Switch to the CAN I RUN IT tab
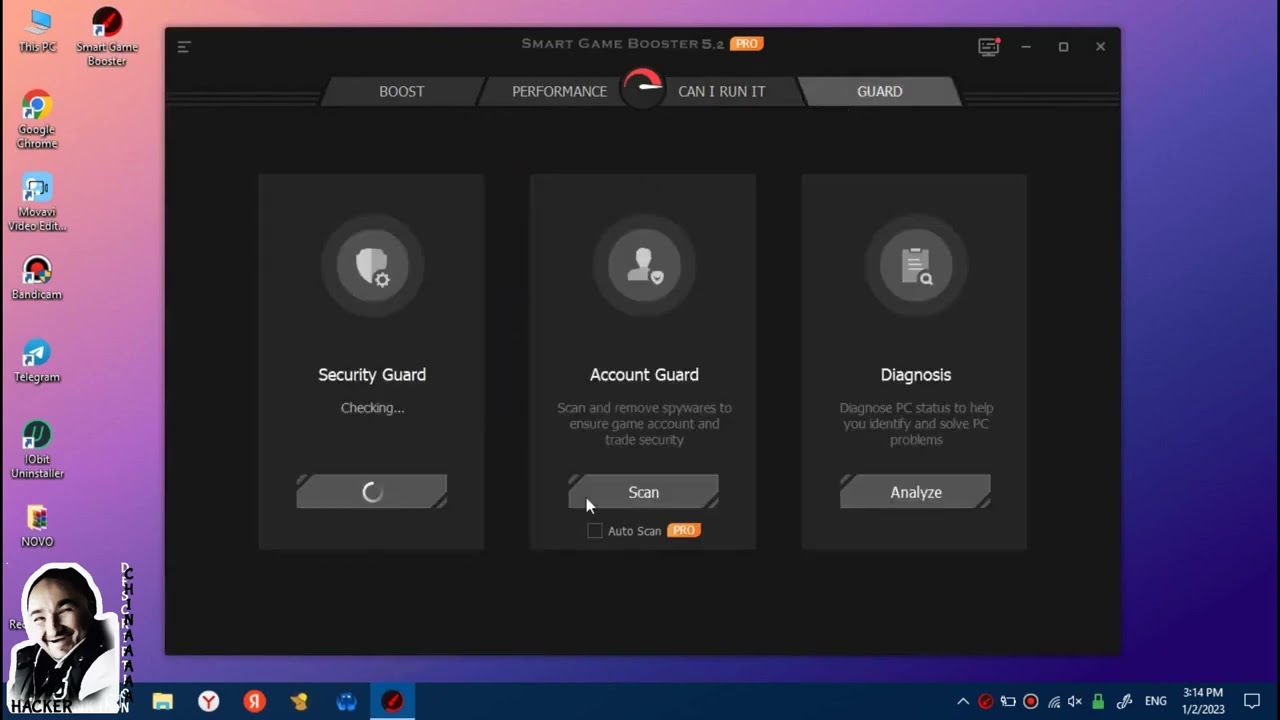The width and height of the screenshot is (1280, 720). point(722,91)
